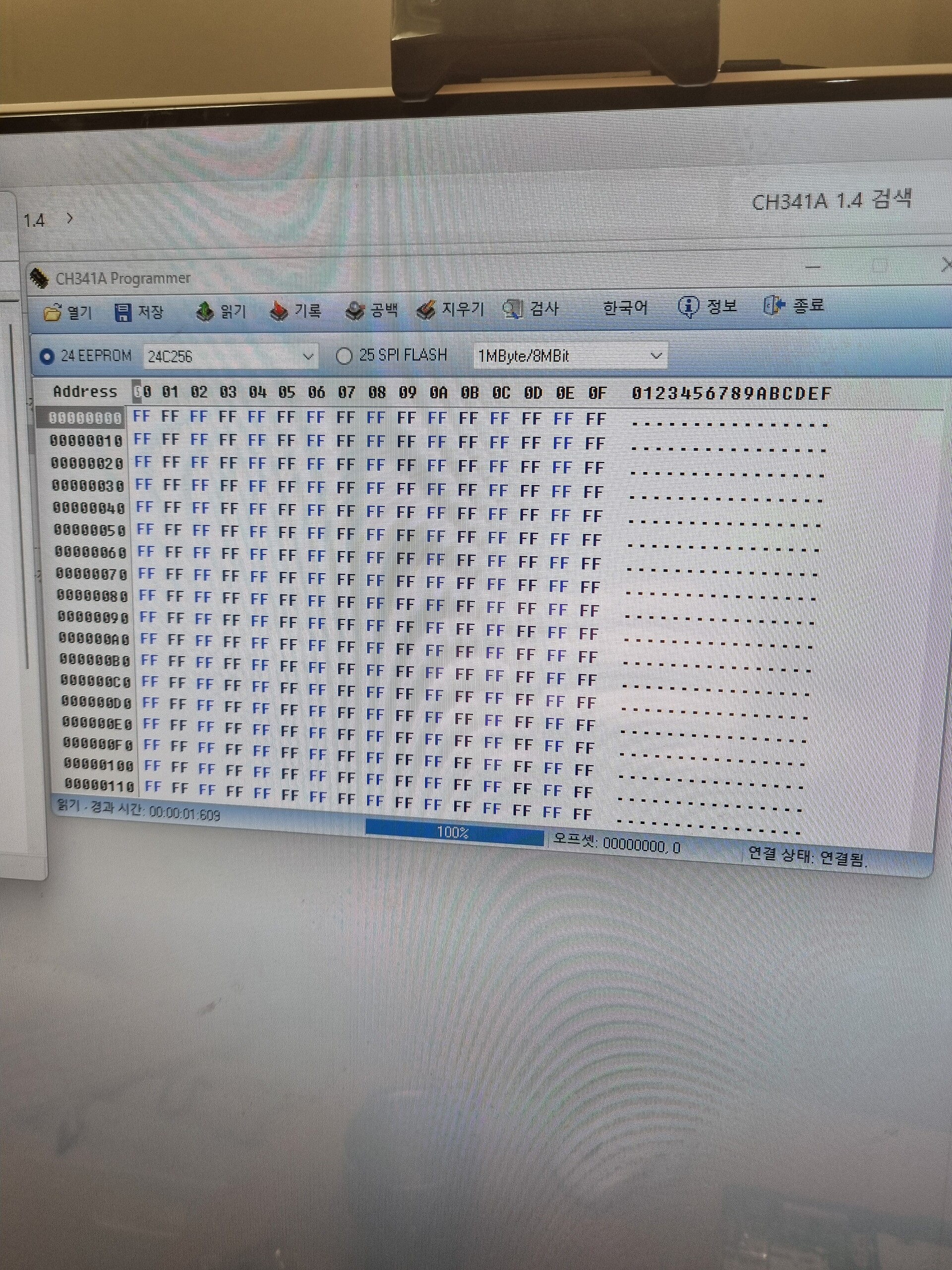952x1270 pixels.
Task: Click the Exit (종료) door icon
Action: tap(773, 306)
